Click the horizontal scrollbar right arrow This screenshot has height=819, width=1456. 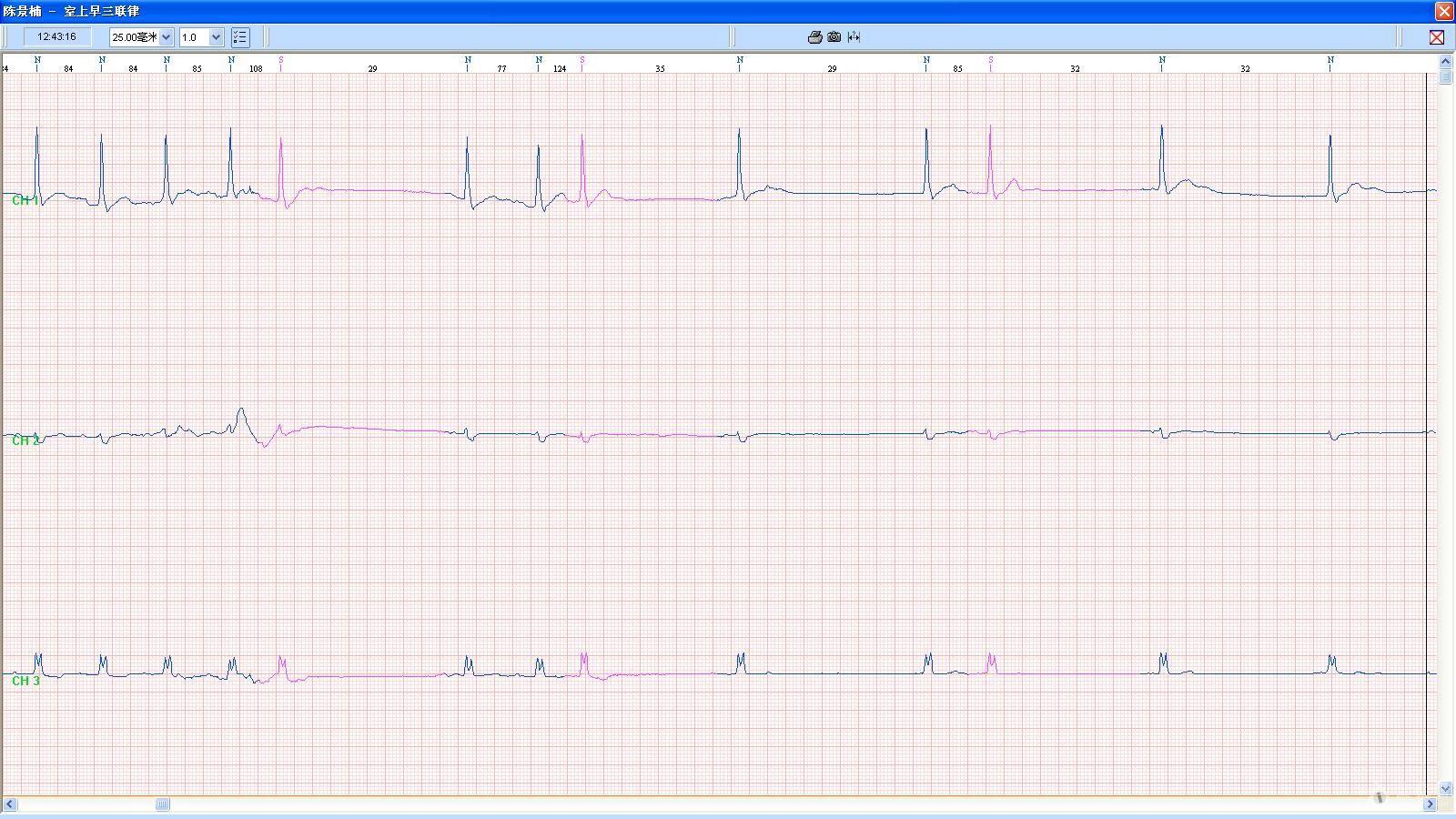coord(1430,804)
